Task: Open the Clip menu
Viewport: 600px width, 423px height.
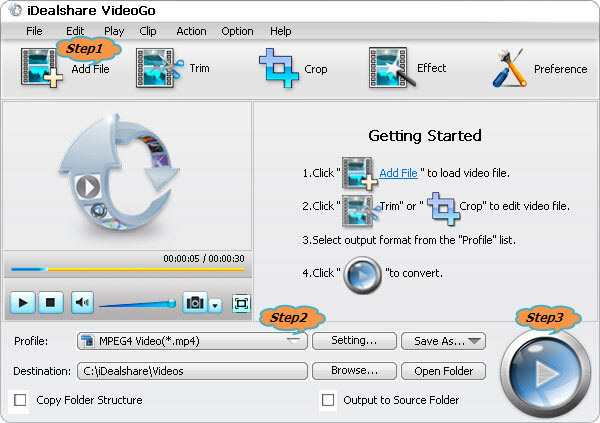Action: [148, 31]
